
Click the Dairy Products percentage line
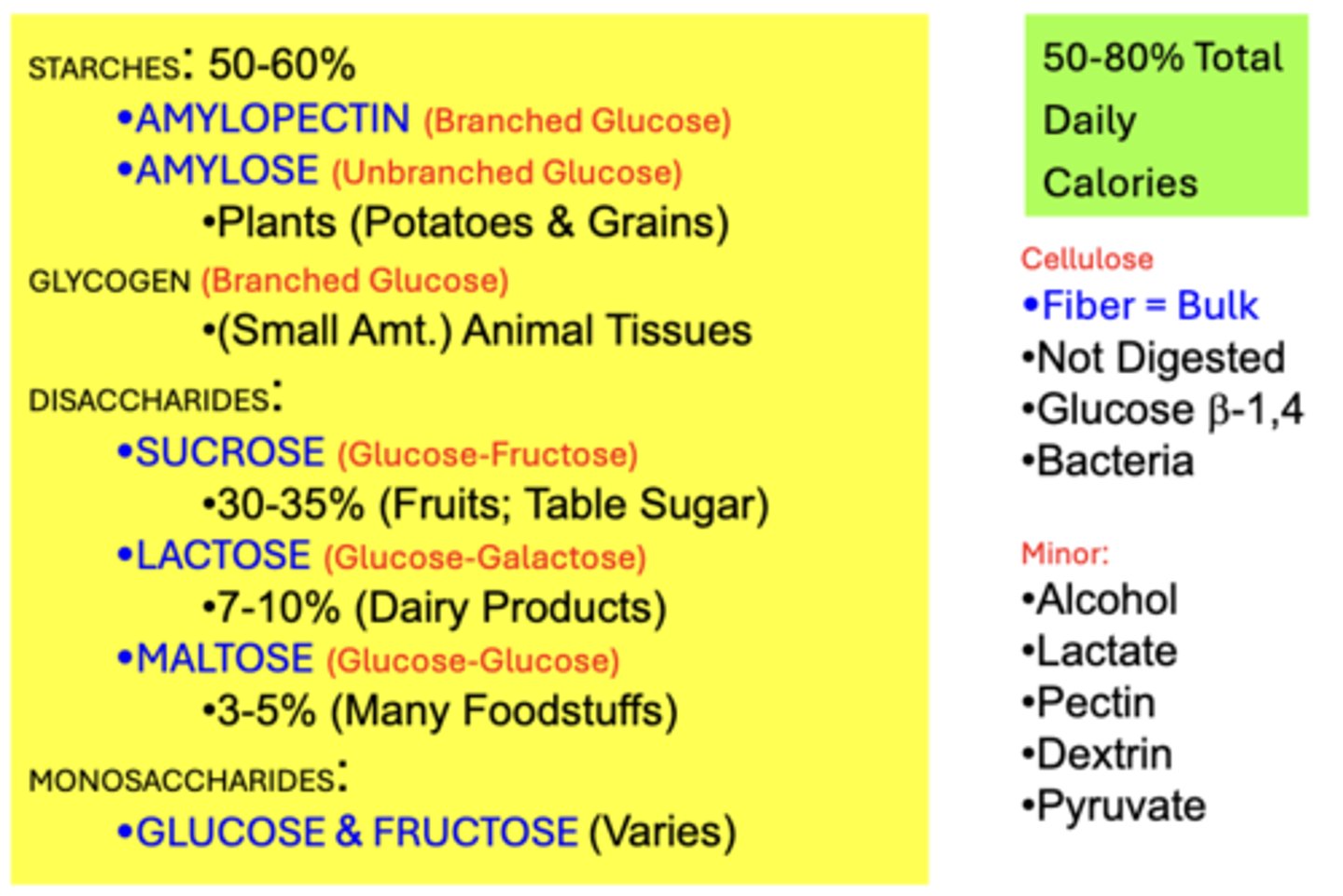[x=435, y=608]
